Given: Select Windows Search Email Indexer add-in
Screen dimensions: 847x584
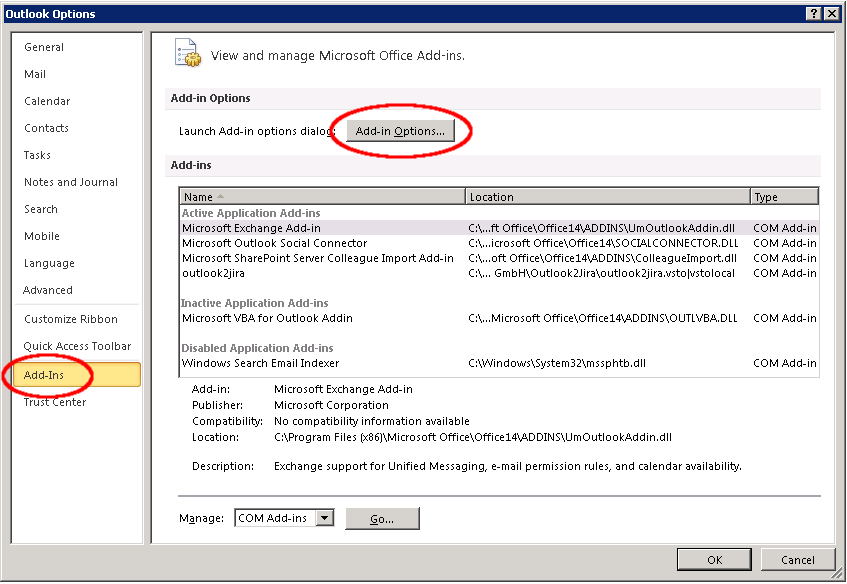Looking at the screenshot, I should (260, 363).
